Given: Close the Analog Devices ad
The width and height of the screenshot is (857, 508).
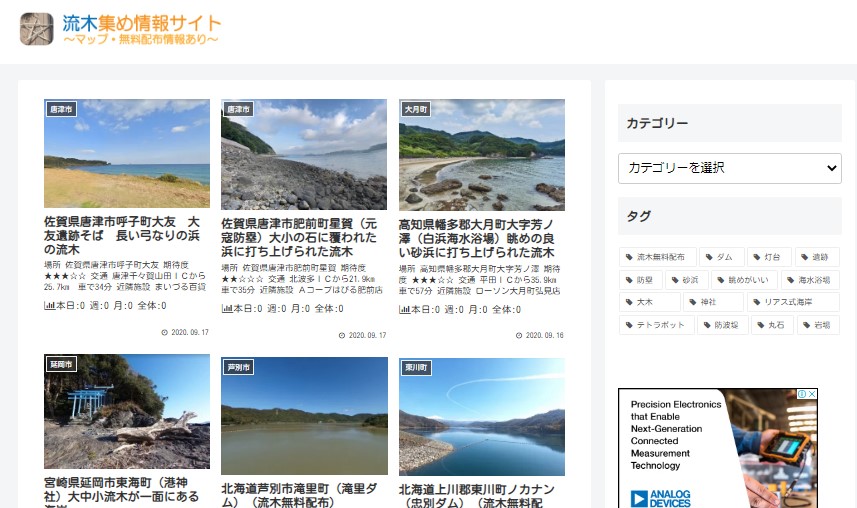Looking at the screenshot, I should tap(812, 394).
